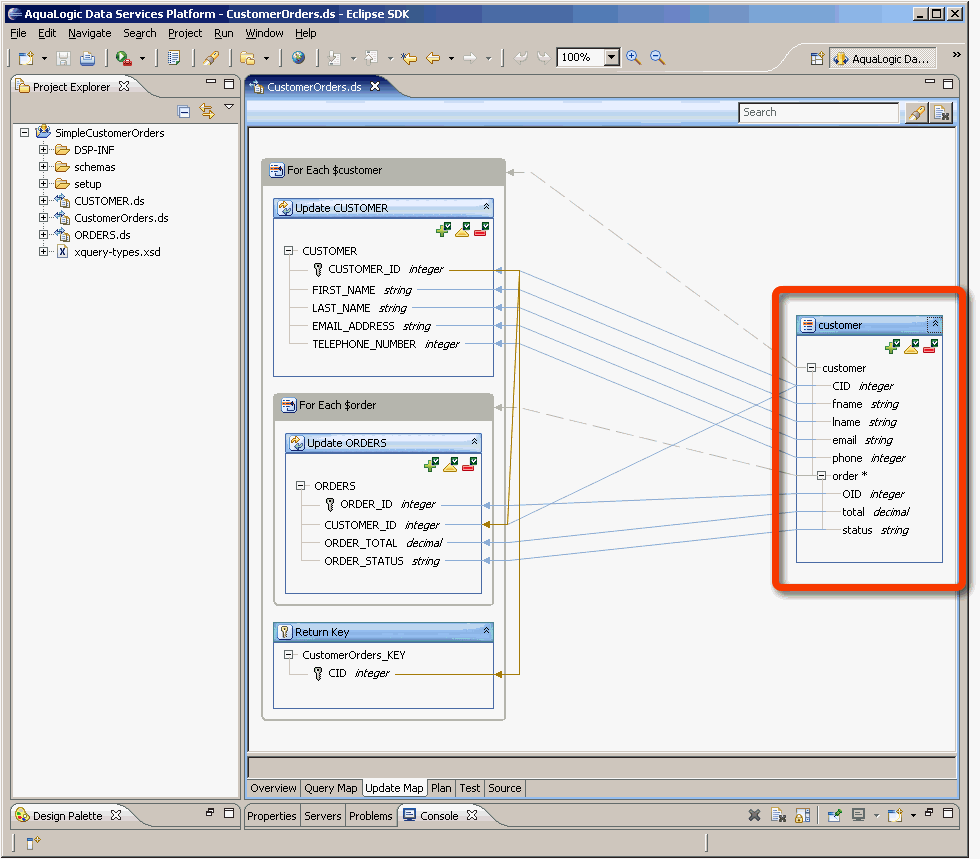Screen dimensions: 980x859
Task: Collapse the Return Key block chevron
Action: [x=486, y=630]
